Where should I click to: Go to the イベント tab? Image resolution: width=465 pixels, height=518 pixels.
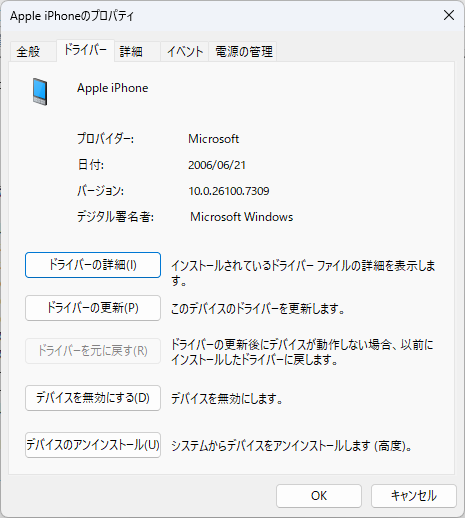(x=184, y=52)
